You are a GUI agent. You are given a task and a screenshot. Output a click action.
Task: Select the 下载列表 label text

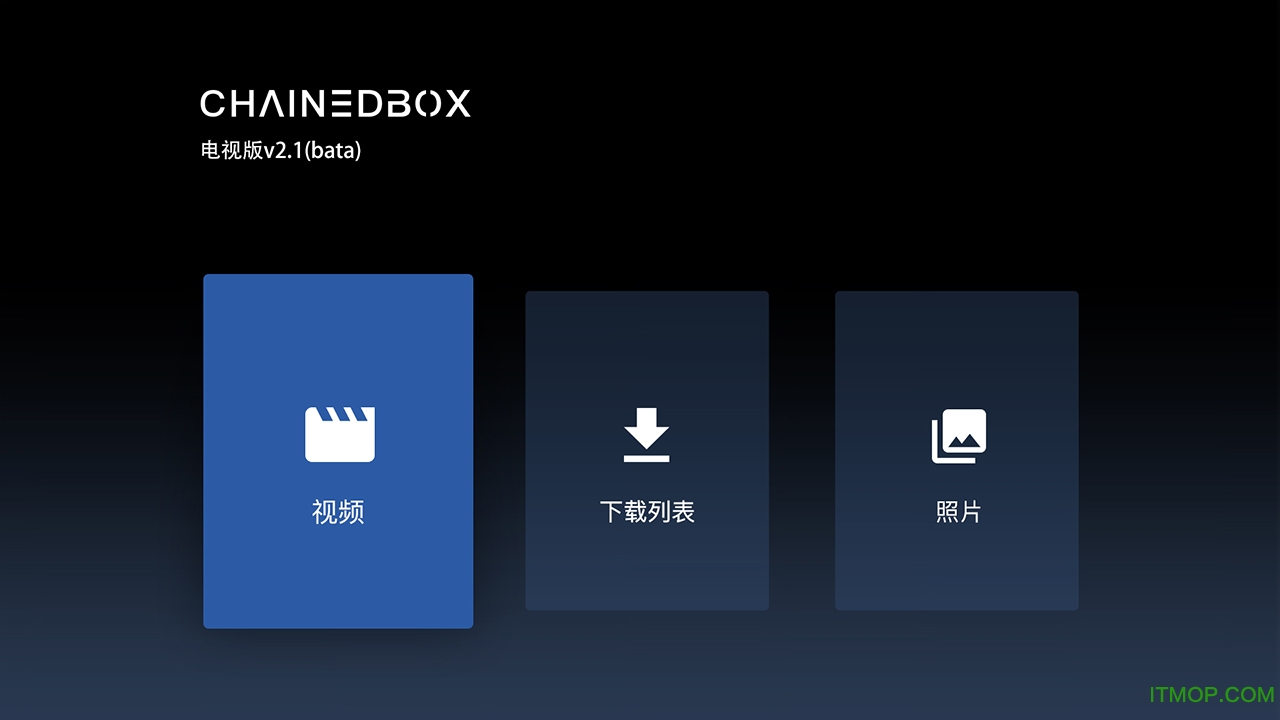click(647, 512)
